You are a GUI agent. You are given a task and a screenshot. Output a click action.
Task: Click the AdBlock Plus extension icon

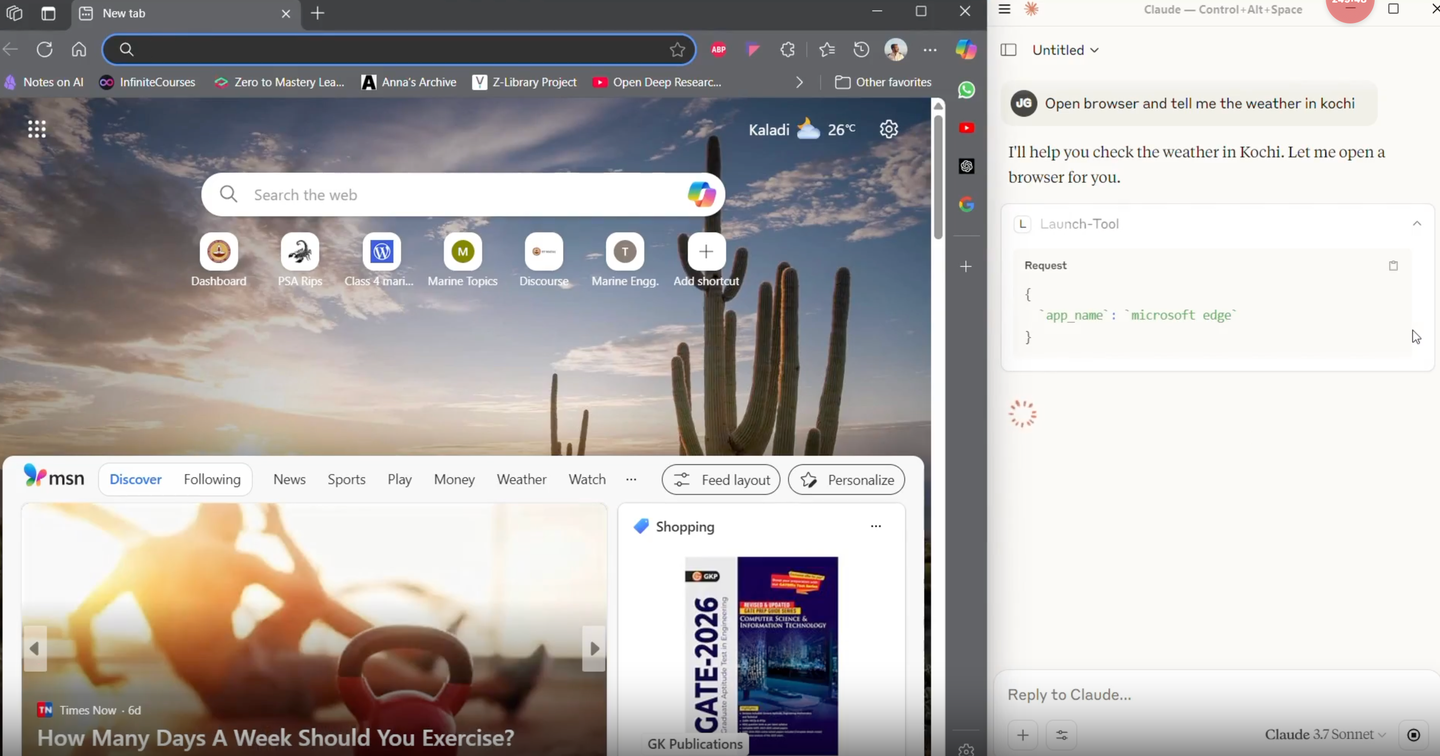pyautogui.click(x=719, y=50)
